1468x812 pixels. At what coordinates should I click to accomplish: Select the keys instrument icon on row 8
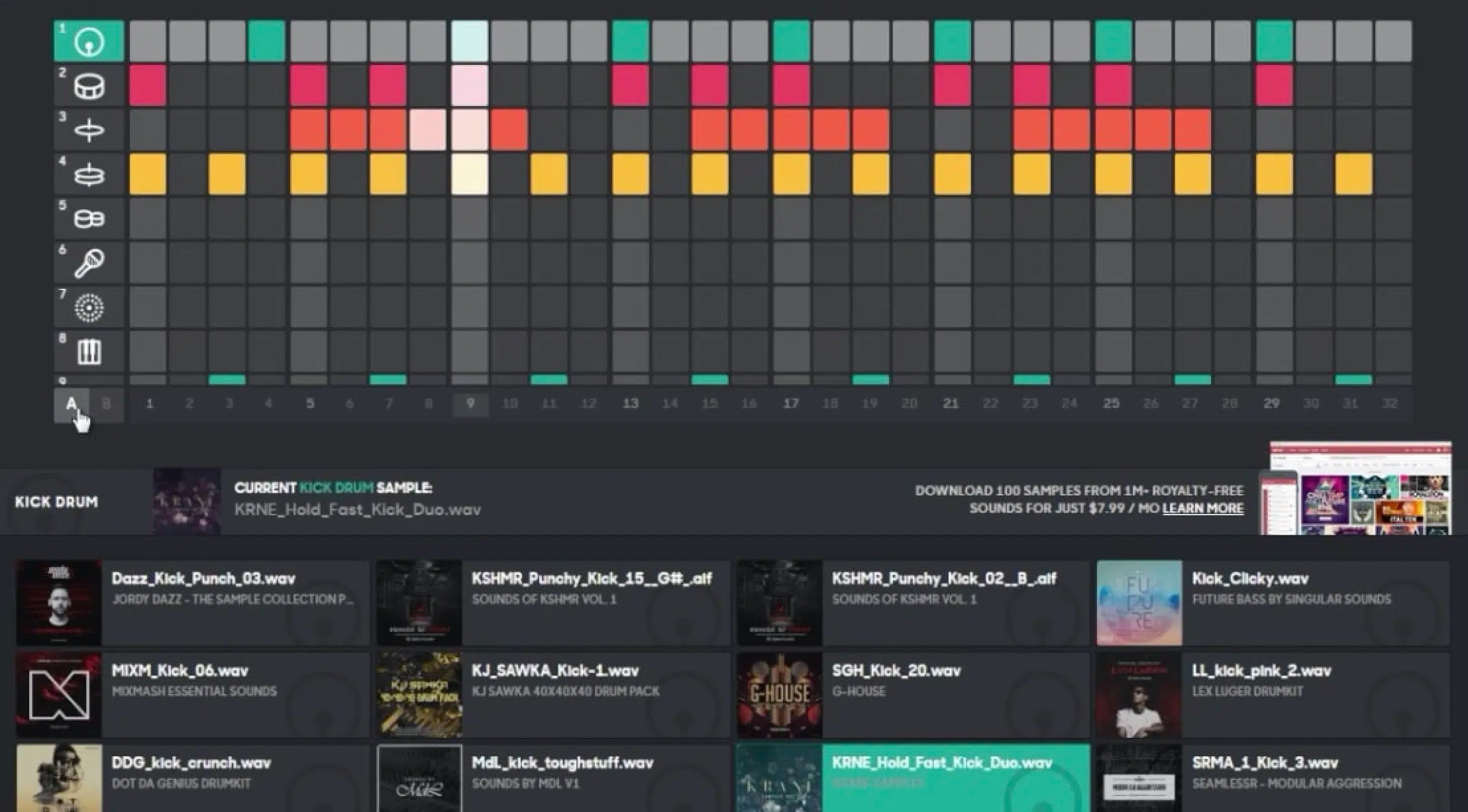(x=89, y=351)
